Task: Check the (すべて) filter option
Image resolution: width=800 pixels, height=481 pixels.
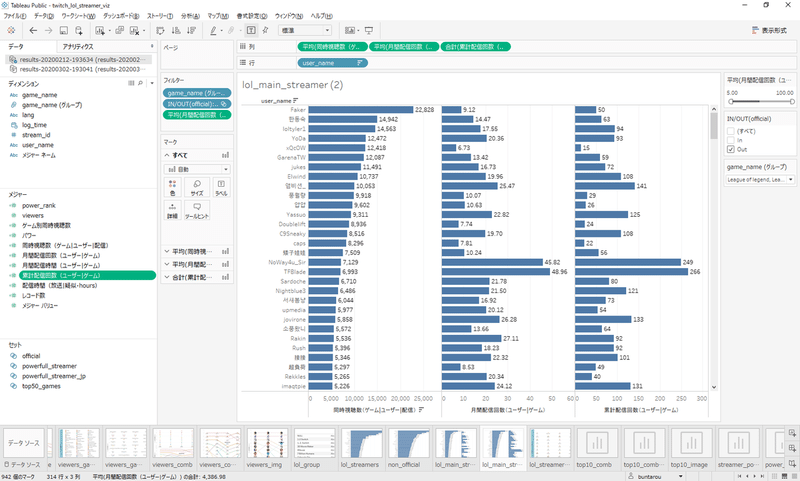Action: [x=731, y=131]
